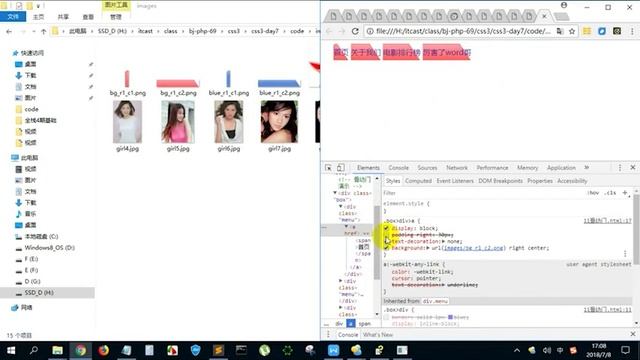Open the bg_r1_c2.png link in background rule
Viewport: 640px width, 360px height.
click(x=473, y=248)
